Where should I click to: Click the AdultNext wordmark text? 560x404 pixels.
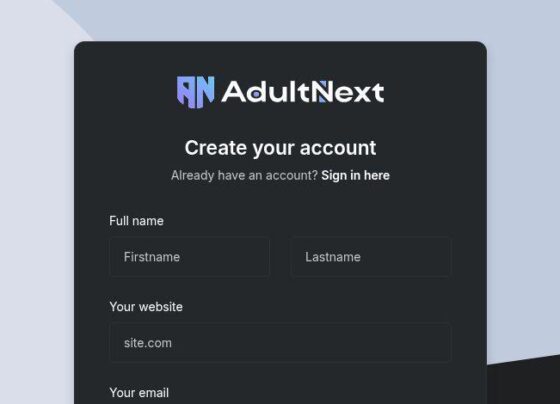(x=303, y=92)
